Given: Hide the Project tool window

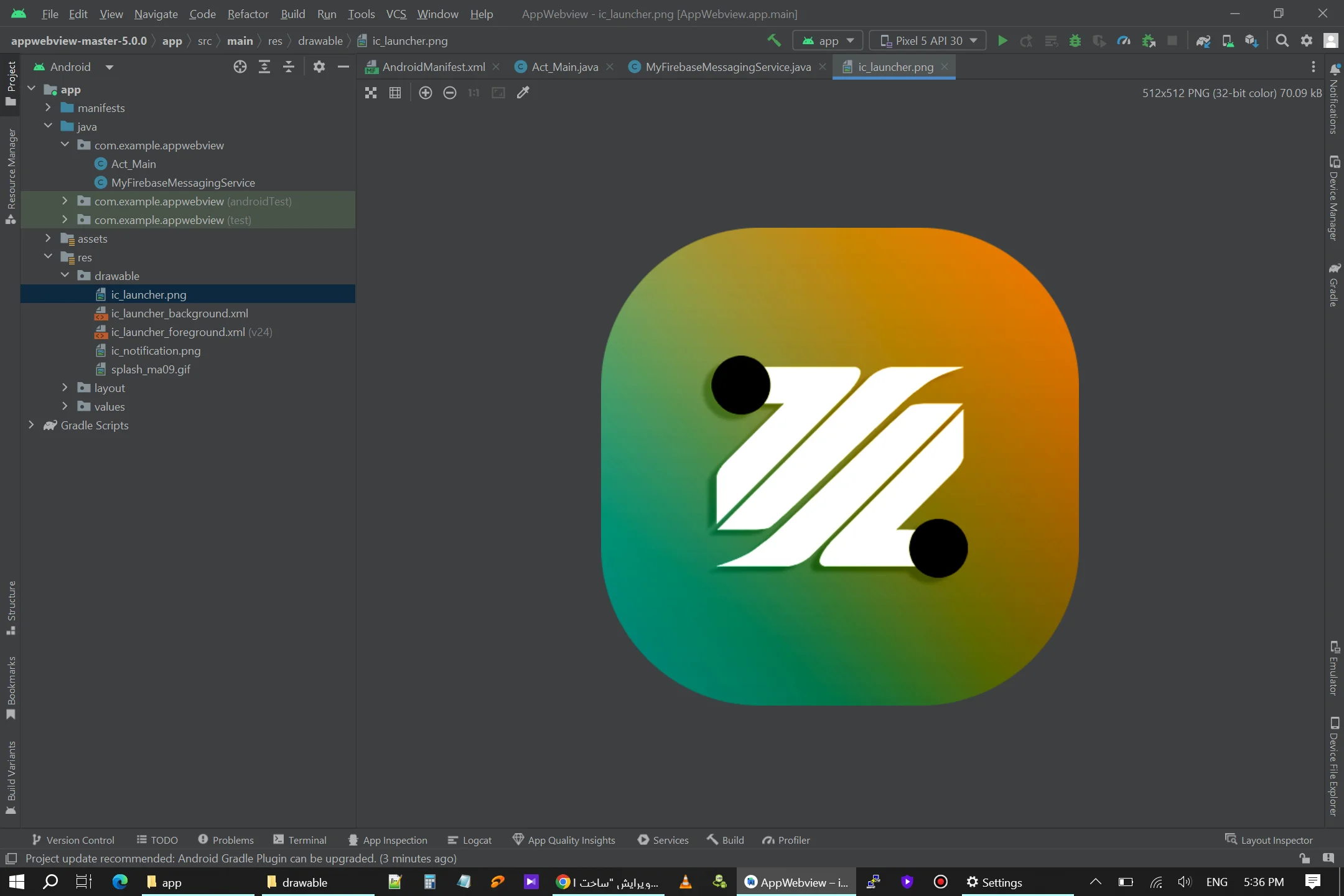Looking at the screenshot, I should pyautogui.click(x=343, y=67).
